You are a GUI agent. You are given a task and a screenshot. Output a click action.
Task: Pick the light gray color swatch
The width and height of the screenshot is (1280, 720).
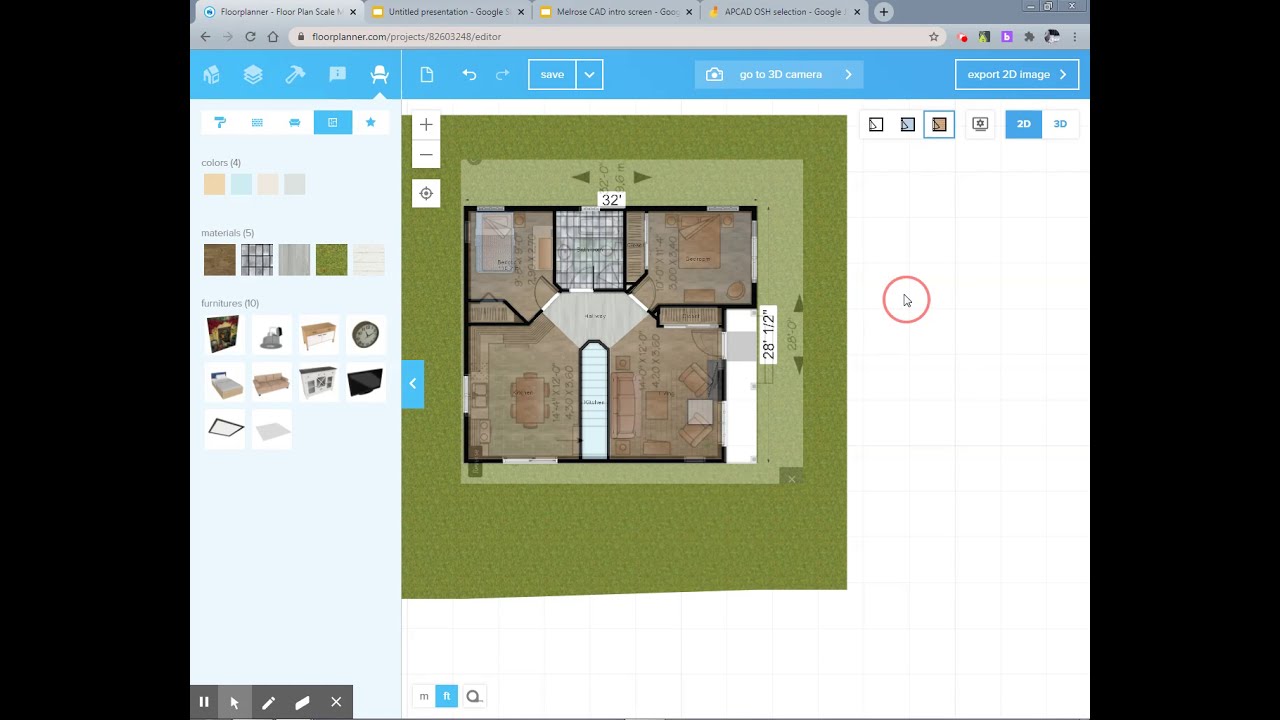click(x=294, y=184)
